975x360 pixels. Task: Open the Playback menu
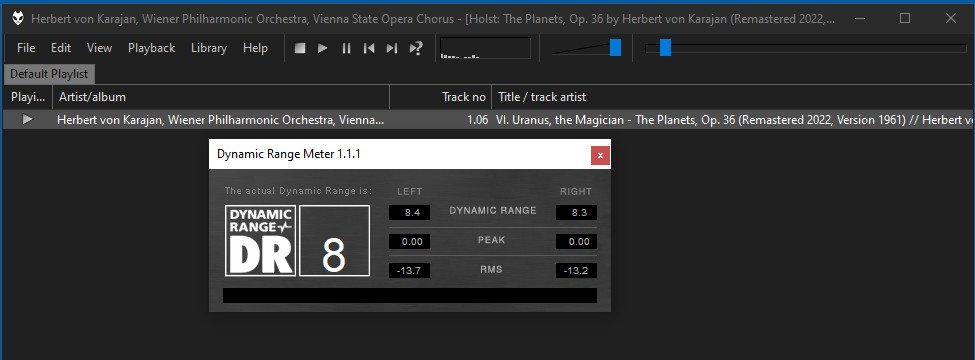pos(152,48)
